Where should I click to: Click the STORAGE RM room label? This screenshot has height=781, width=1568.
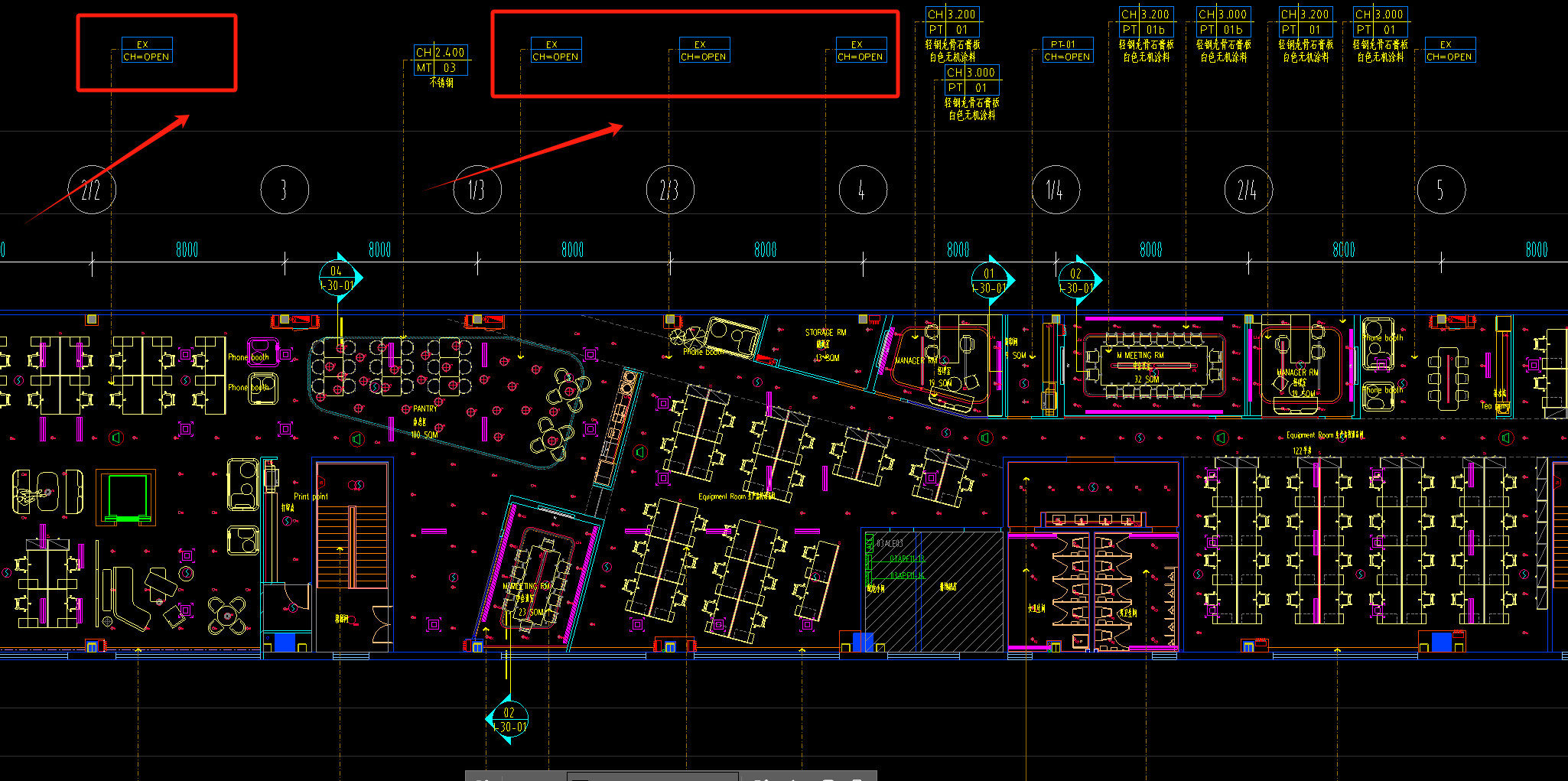point(825,333)
